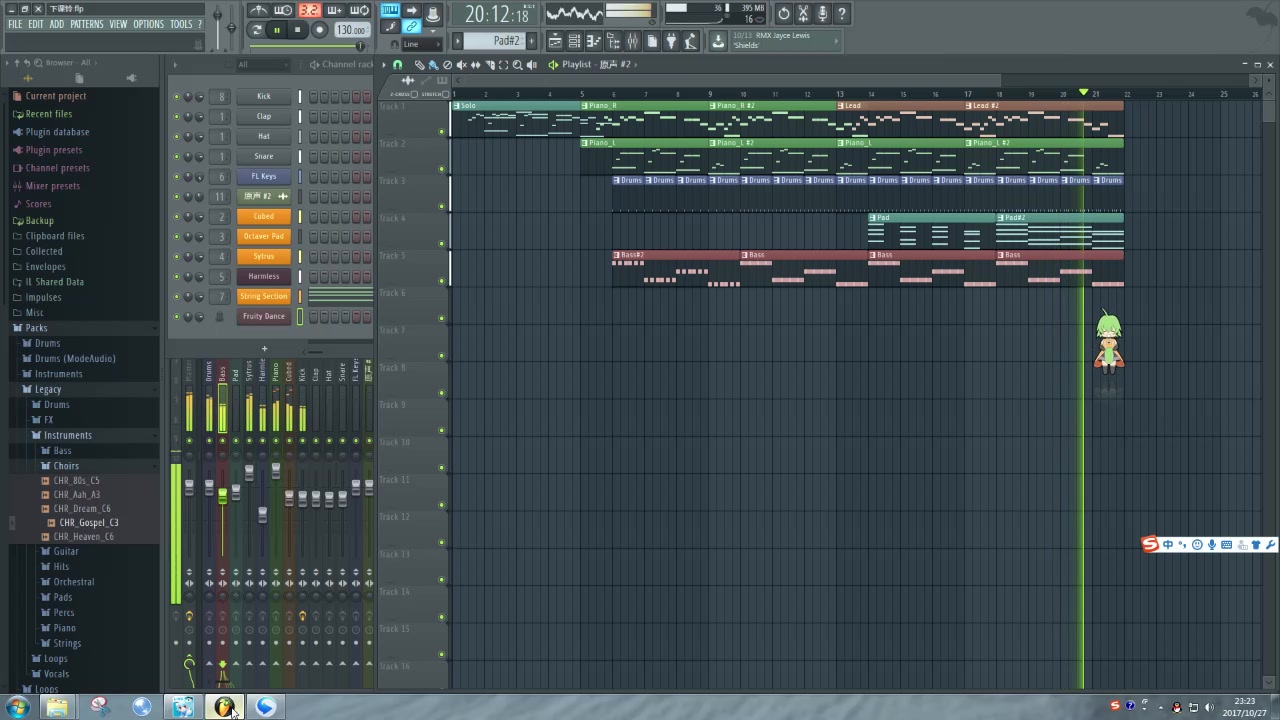Open the FL Keys channel button

pyautogui.click(x=264, y=176)
